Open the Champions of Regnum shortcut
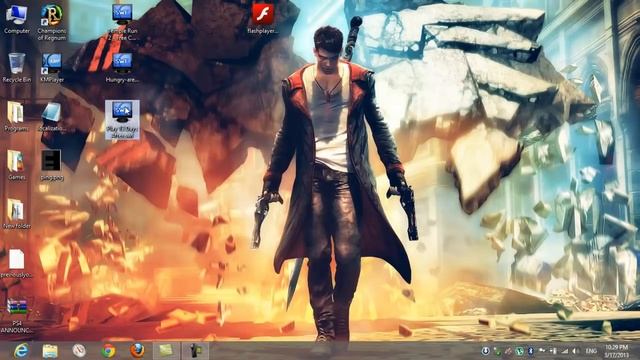The image size is (640, 360). pos(52,22)
